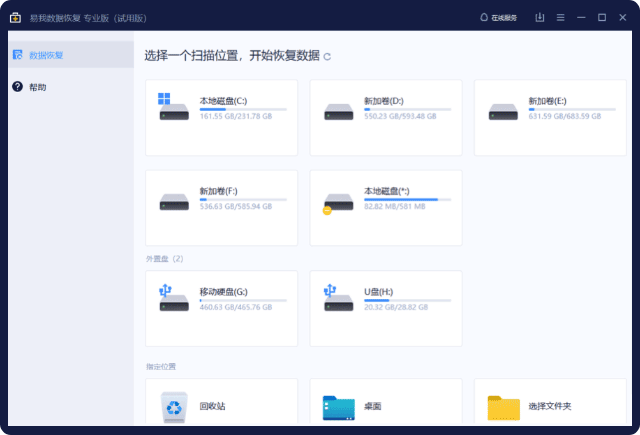Select the 本地磁盘(C:) drive card

tap(221, 118)
